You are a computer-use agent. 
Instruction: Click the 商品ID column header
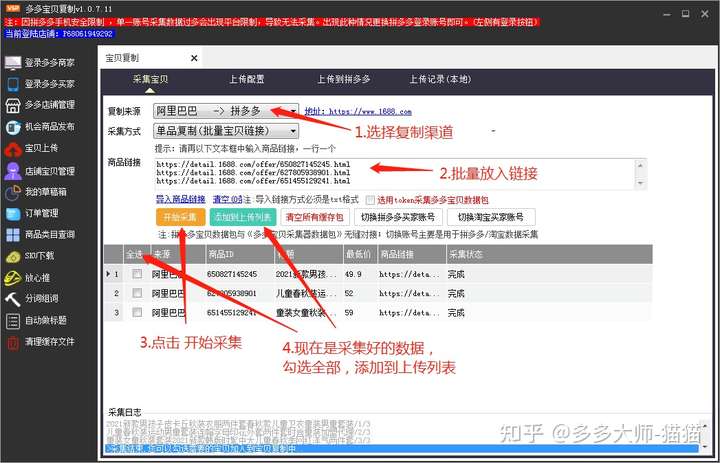[240, 254]
